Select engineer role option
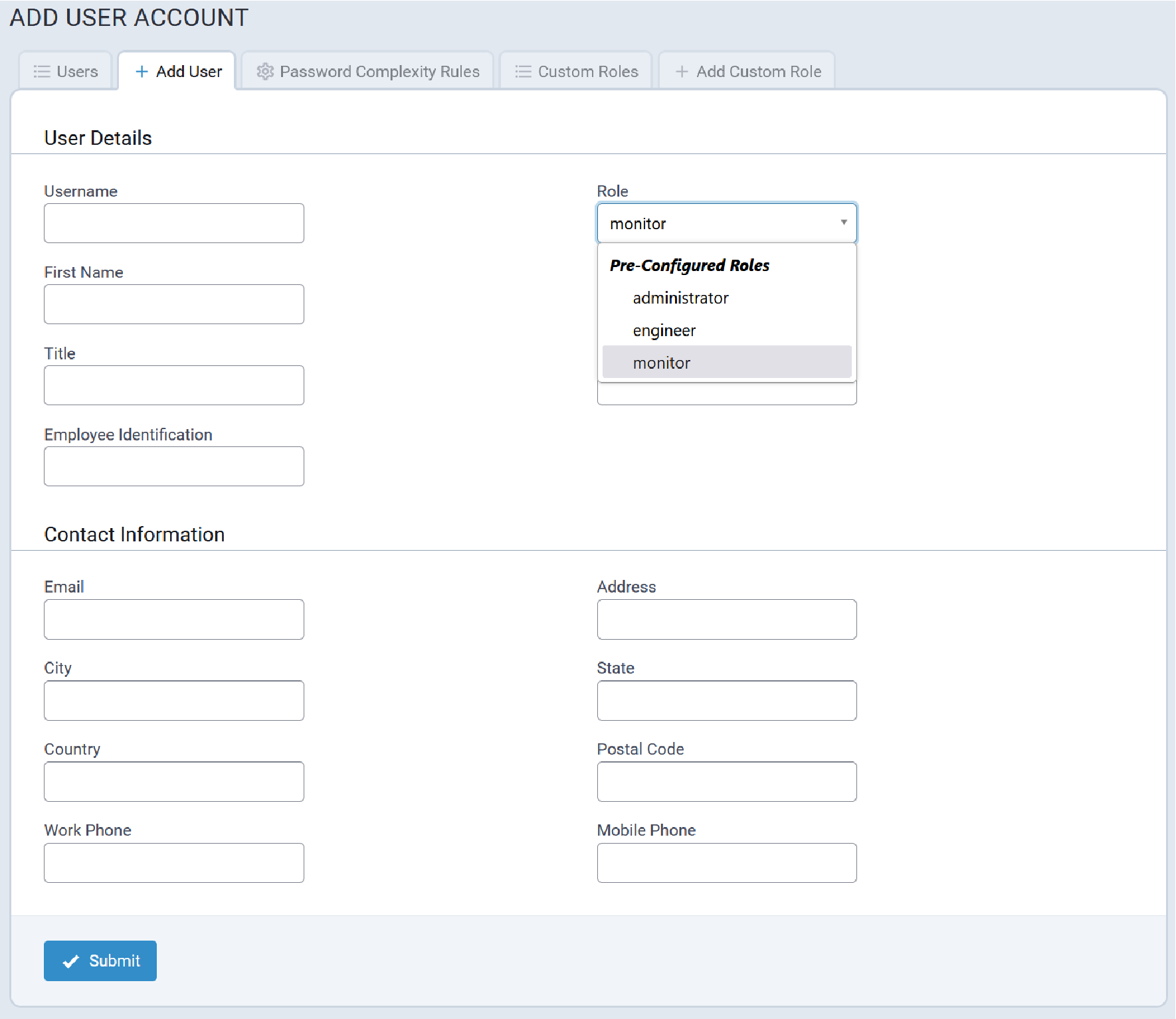This screenshot has width=1176, height=1019. [x=664, y=331]
